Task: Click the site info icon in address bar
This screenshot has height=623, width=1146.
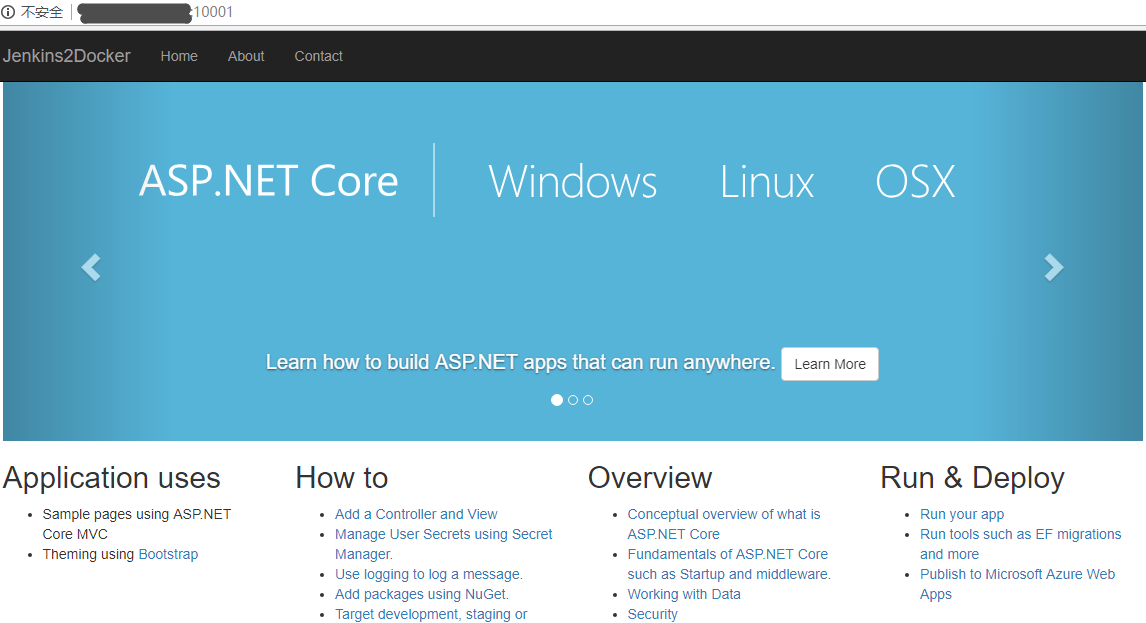Action: pyautogui.click(x=8, y=12)
